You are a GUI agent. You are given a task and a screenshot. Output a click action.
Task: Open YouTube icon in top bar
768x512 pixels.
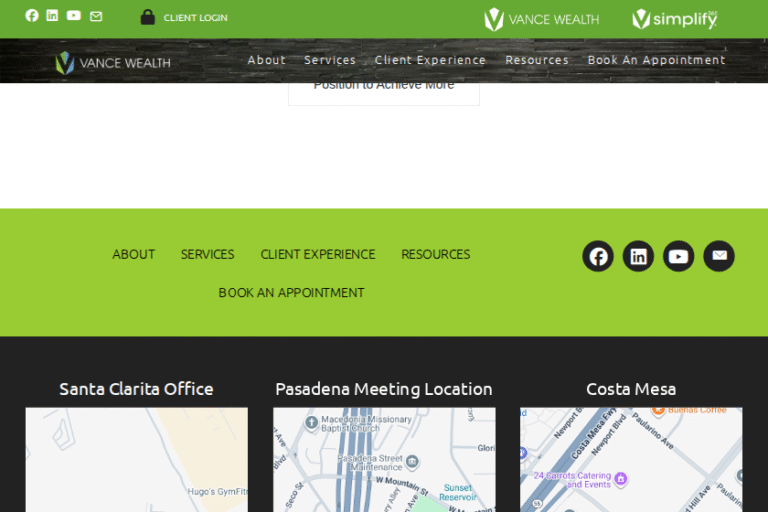[74, 16]
